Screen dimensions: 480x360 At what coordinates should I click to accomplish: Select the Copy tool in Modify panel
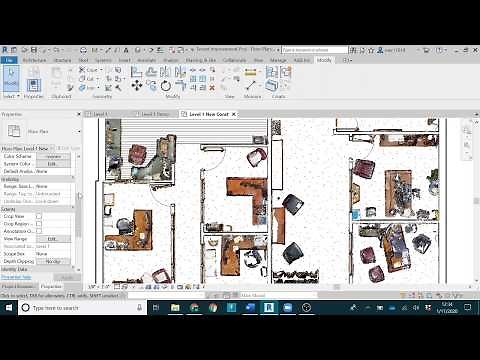[x=152, y=86]
